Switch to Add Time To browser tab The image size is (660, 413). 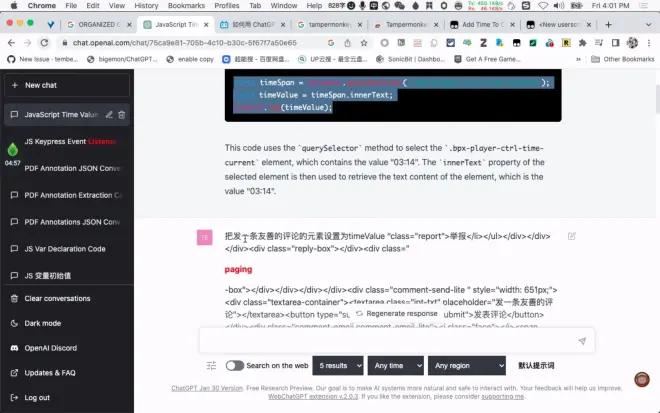(x=483, y=24)
